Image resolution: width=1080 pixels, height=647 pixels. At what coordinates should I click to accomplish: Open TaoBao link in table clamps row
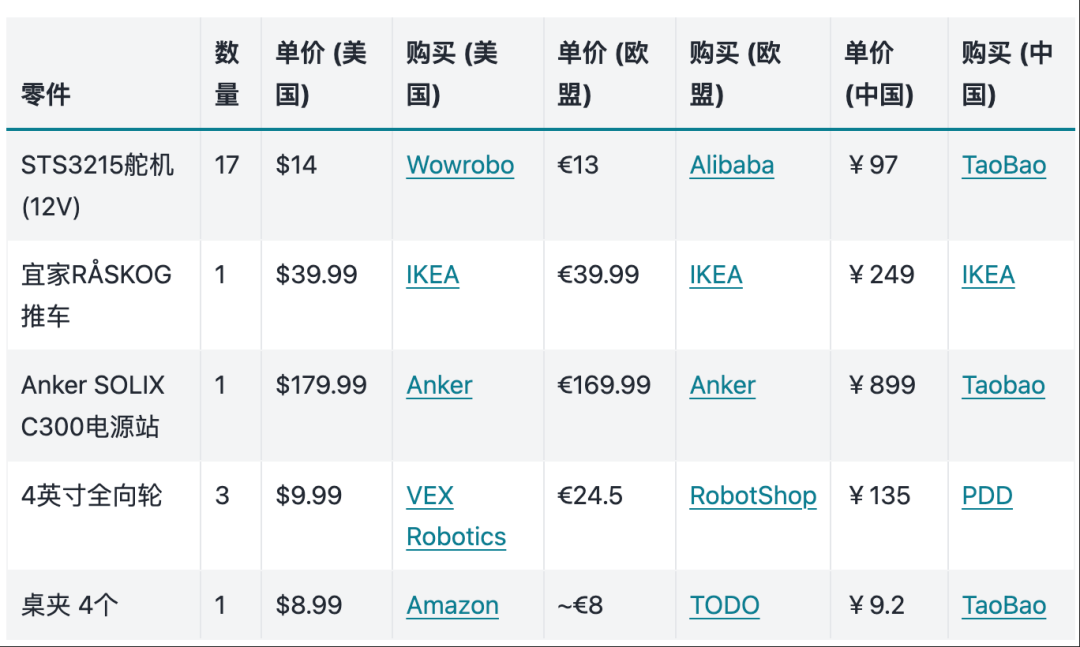click(x=1004, y=606)
